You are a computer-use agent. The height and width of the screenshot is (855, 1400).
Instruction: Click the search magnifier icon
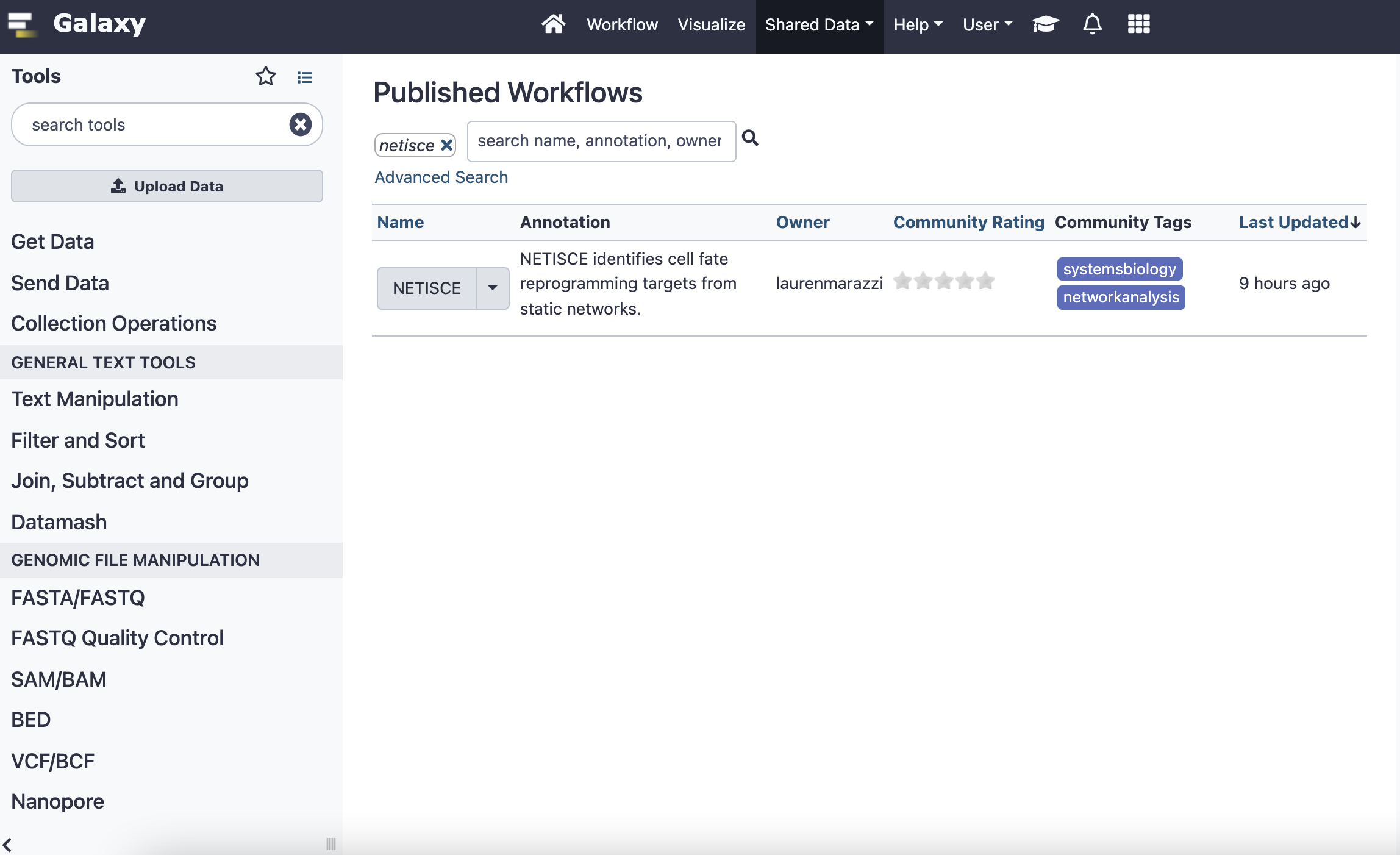pos(750,138)
